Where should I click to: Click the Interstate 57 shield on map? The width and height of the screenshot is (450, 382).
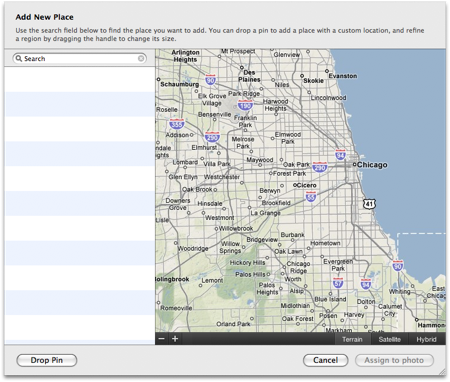tap(338, 283)
